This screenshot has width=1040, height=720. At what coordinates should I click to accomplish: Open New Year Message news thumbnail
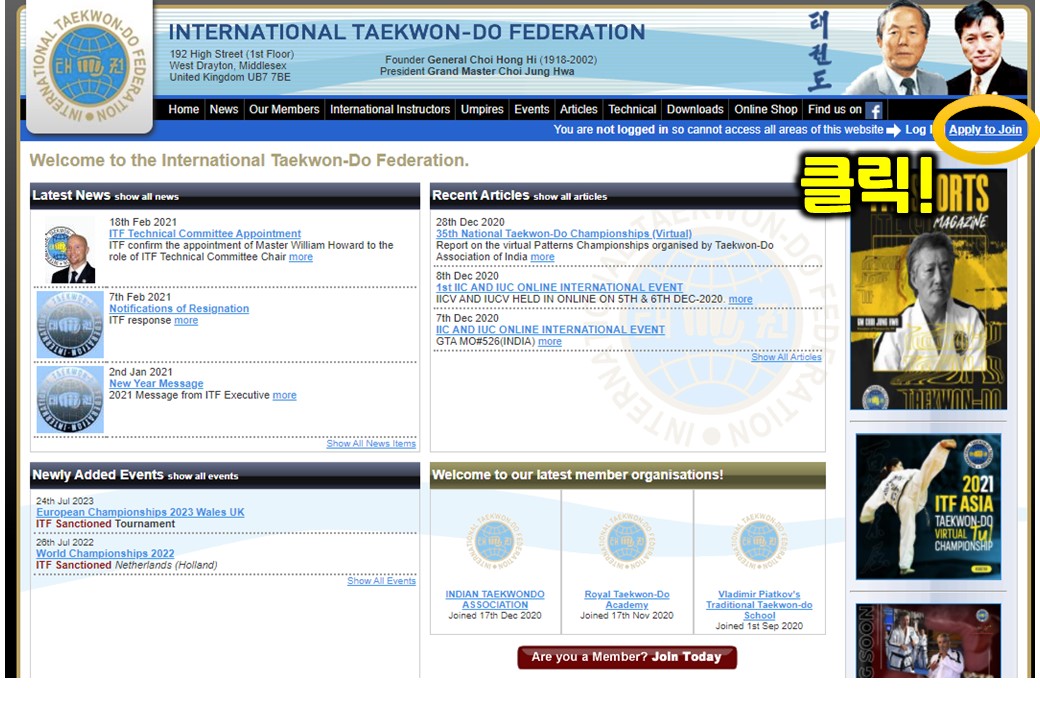point(70,400)
